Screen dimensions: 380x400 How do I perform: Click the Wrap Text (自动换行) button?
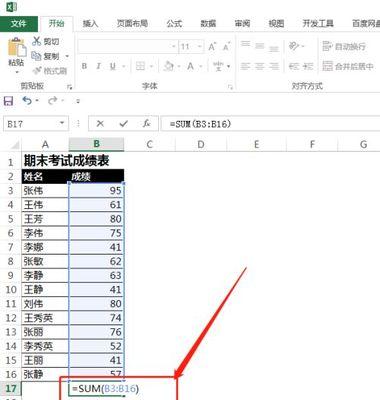click(344, 46)
